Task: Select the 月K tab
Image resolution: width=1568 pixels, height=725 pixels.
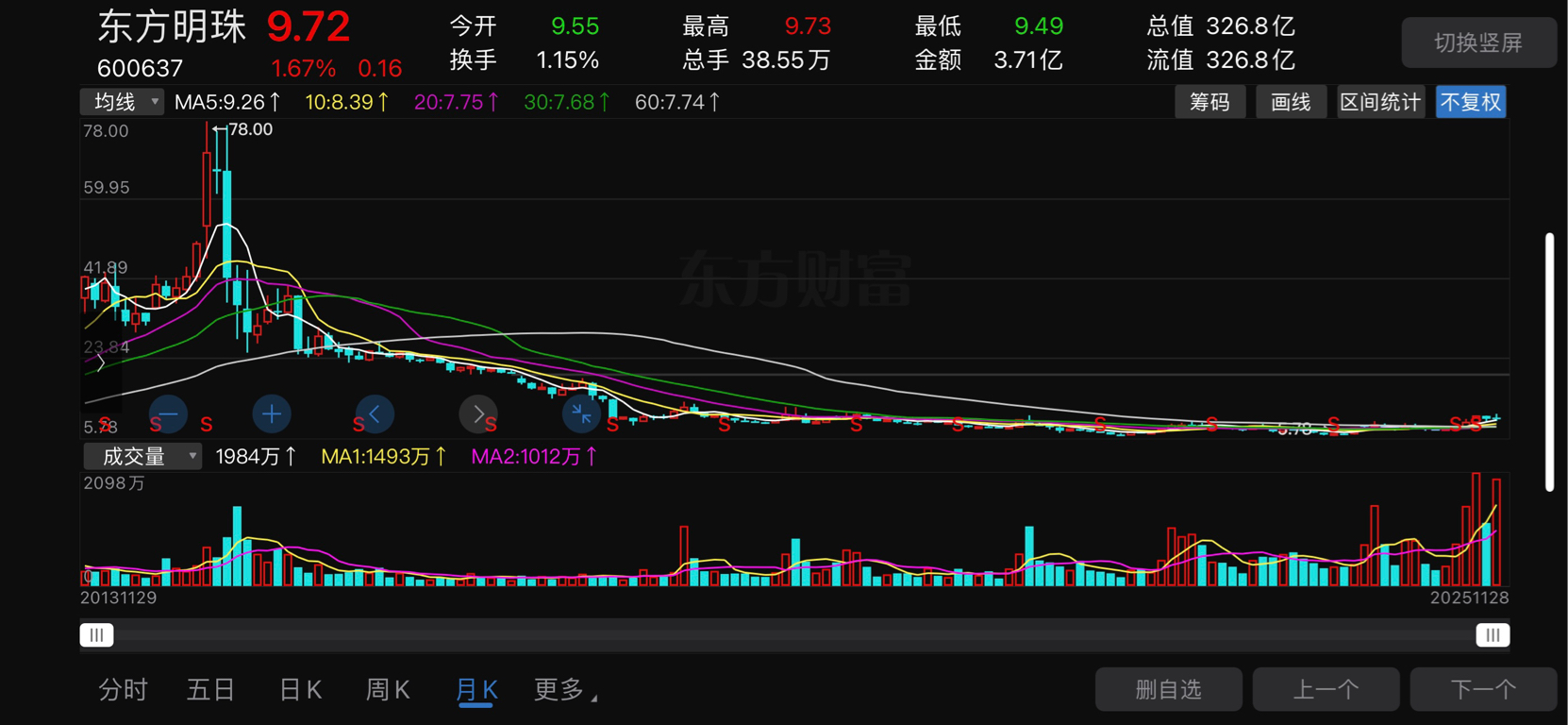Action: pyautogui.click(x=476, y=690)
